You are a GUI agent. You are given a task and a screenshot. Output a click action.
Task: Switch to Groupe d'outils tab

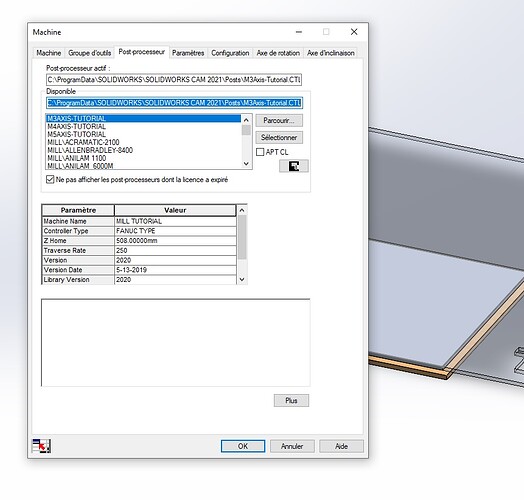(89, 53)
